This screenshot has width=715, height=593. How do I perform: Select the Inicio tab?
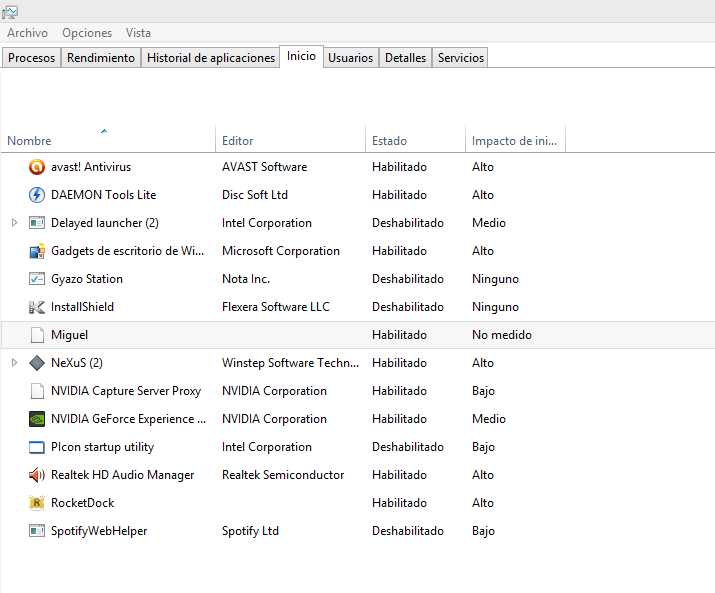301,57
